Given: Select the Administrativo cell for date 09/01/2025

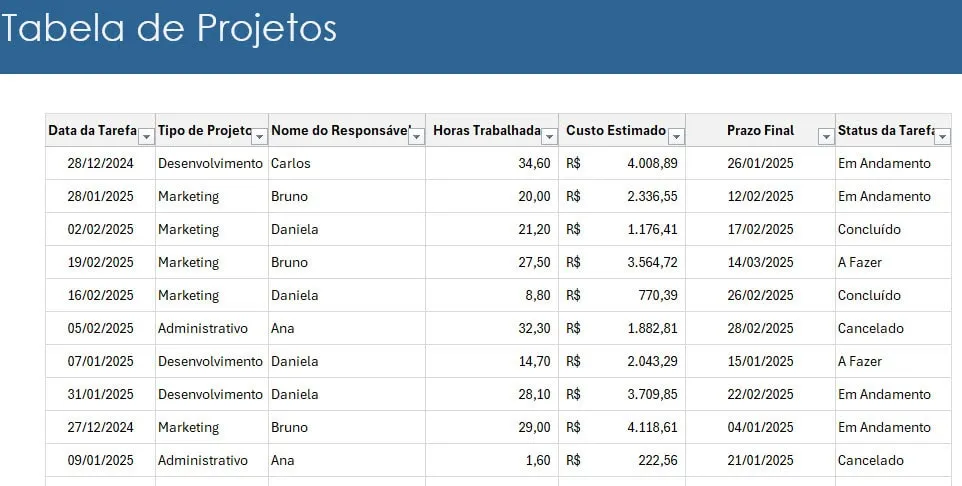Looking at the screenshot, I should (212, 460).
